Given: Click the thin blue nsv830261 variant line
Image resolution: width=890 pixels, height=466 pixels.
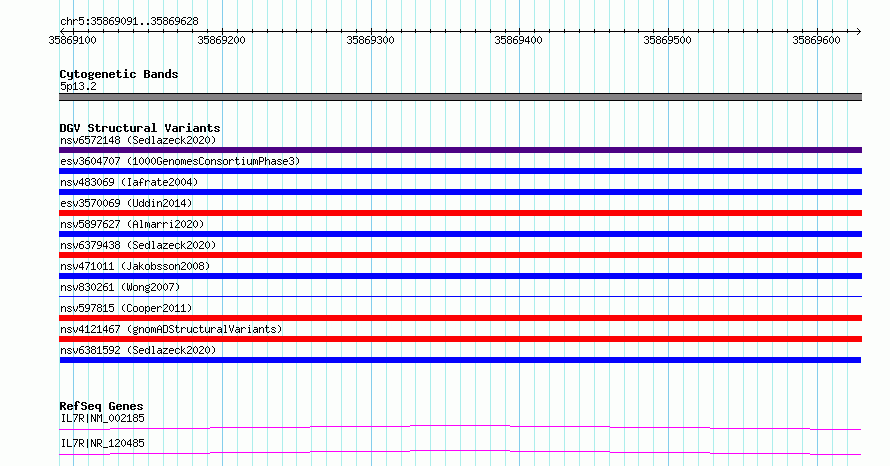Looking at the screenshot, I should coord(460,296).
